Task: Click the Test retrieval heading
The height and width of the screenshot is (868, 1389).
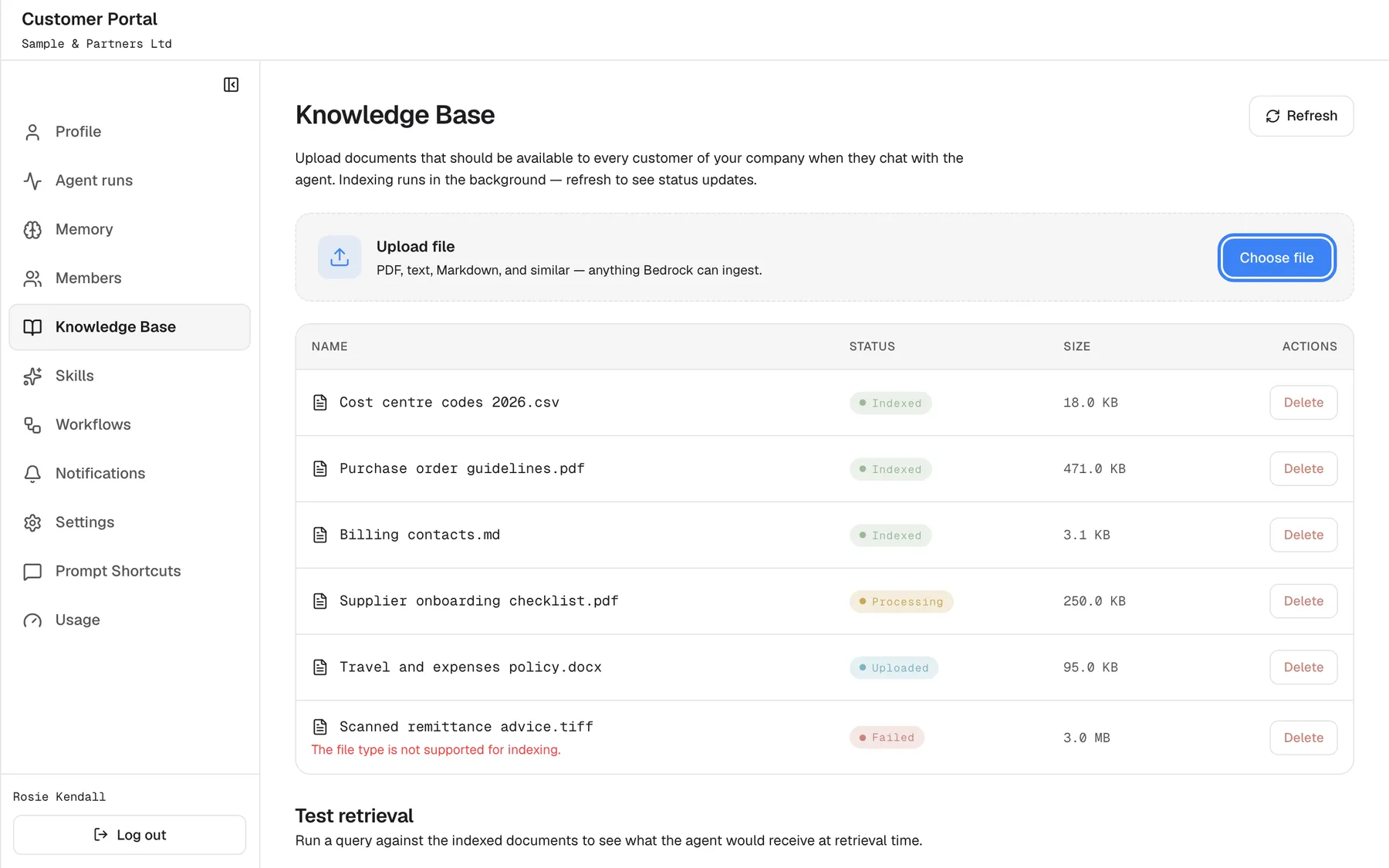Action: (x=354, y=816)
